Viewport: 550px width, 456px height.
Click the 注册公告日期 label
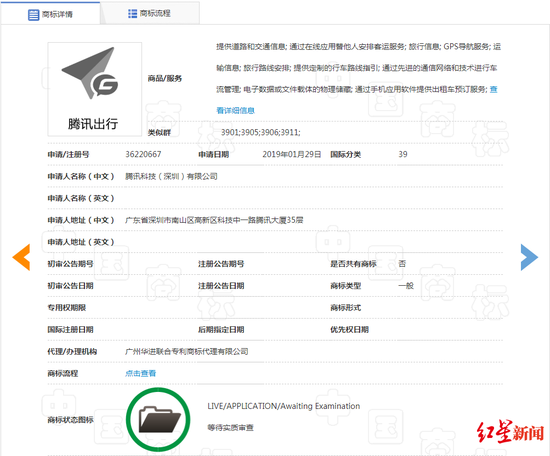pyautogui.click(x=221, y=286)
